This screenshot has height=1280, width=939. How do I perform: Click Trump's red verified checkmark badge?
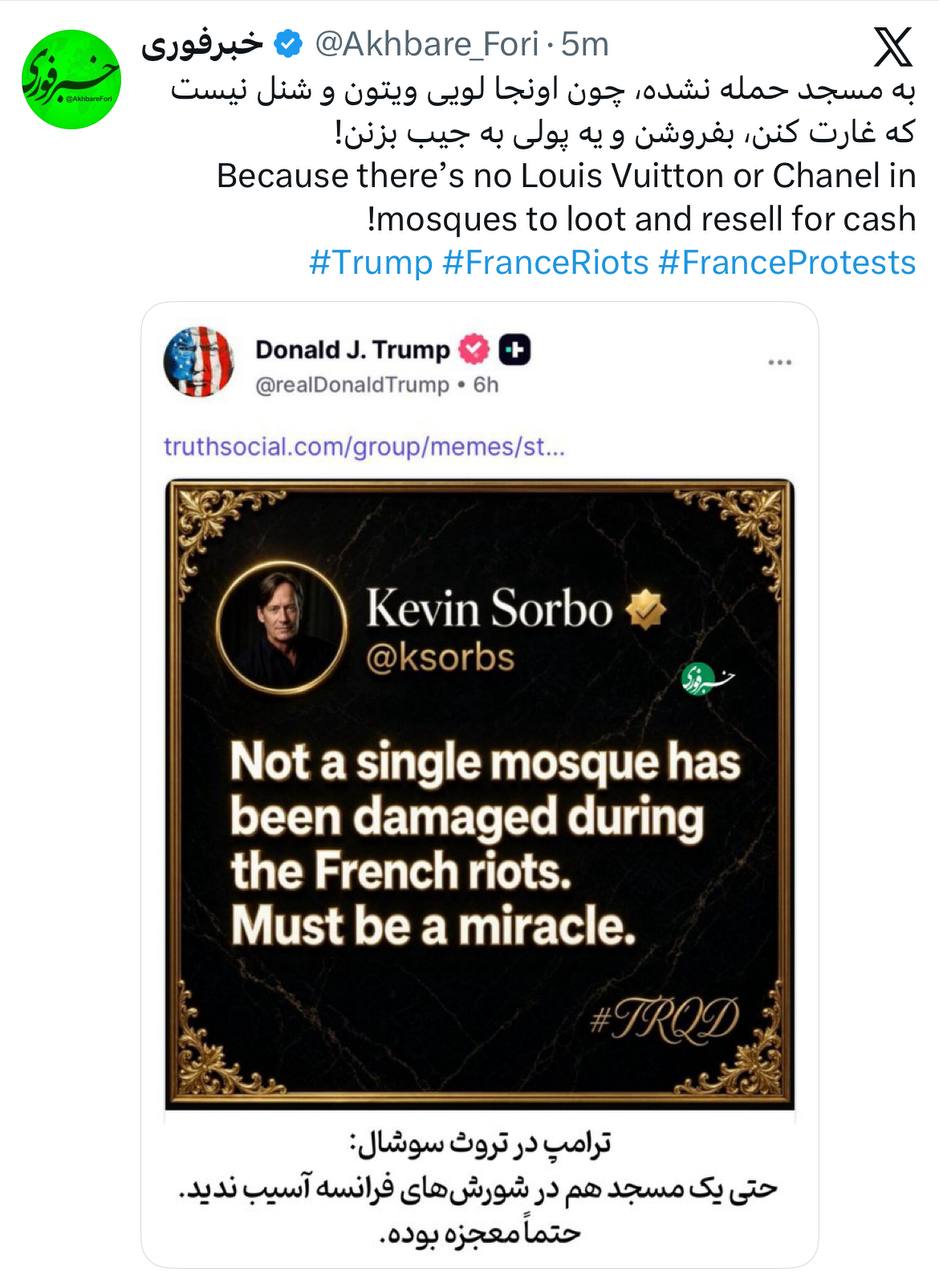[474, 349]
